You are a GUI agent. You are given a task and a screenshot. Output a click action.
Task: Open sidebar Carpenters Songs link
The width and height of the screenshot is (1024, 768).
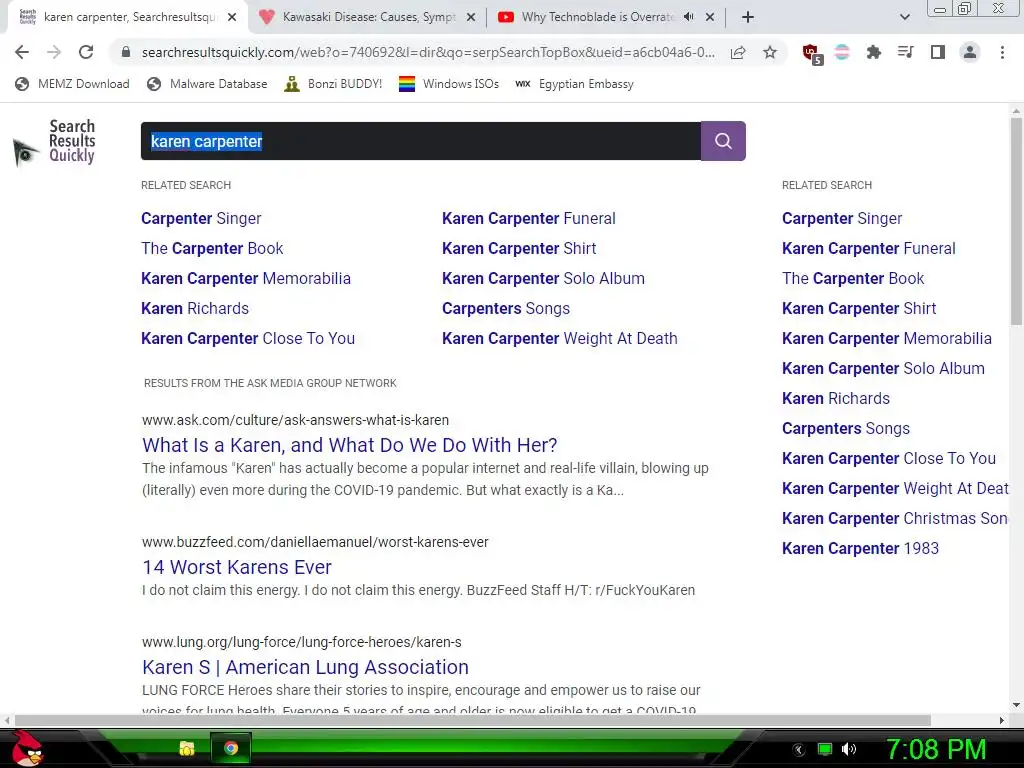click(846, 428)
